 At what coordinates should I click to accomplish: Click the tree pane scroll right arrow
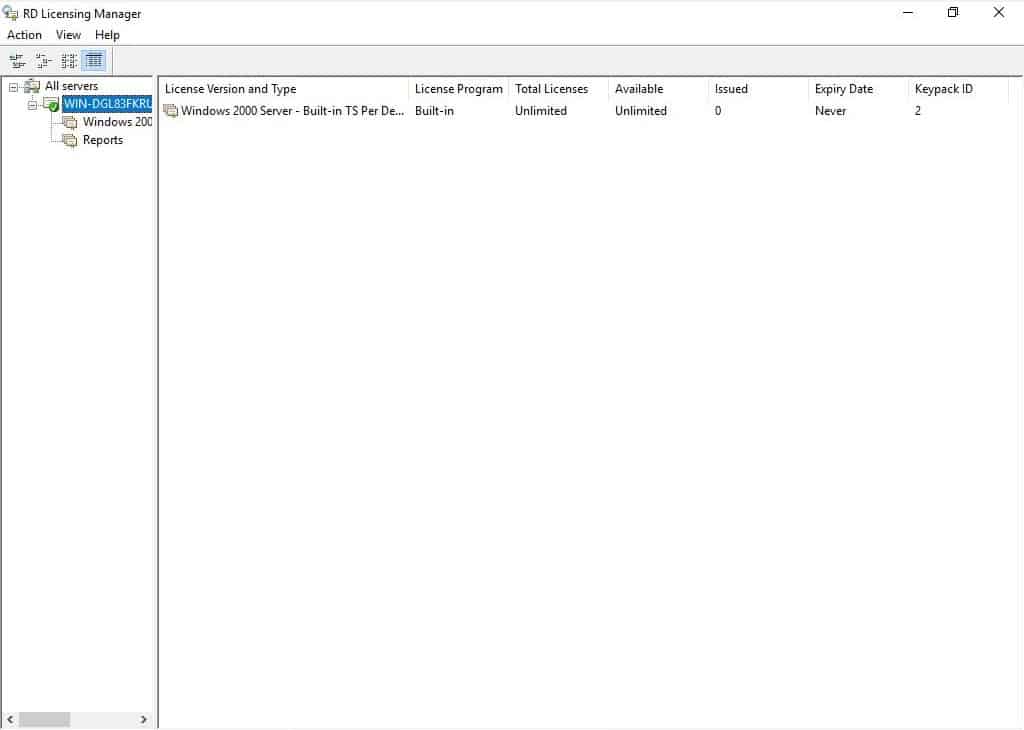(x=144, y=720)
